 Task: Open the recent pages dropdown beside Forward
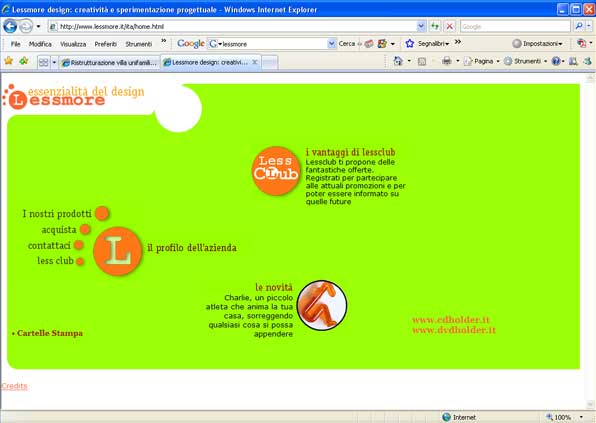[38, 27]
